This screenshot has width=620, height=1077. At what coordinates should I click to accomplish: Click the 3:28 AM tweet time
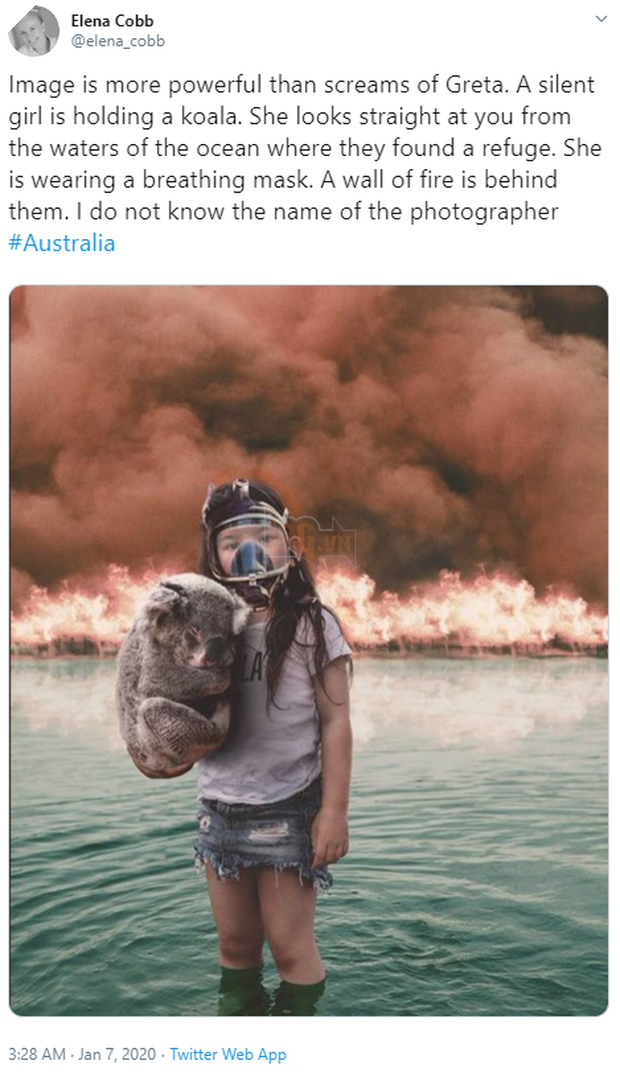[x=37, y=1054]
